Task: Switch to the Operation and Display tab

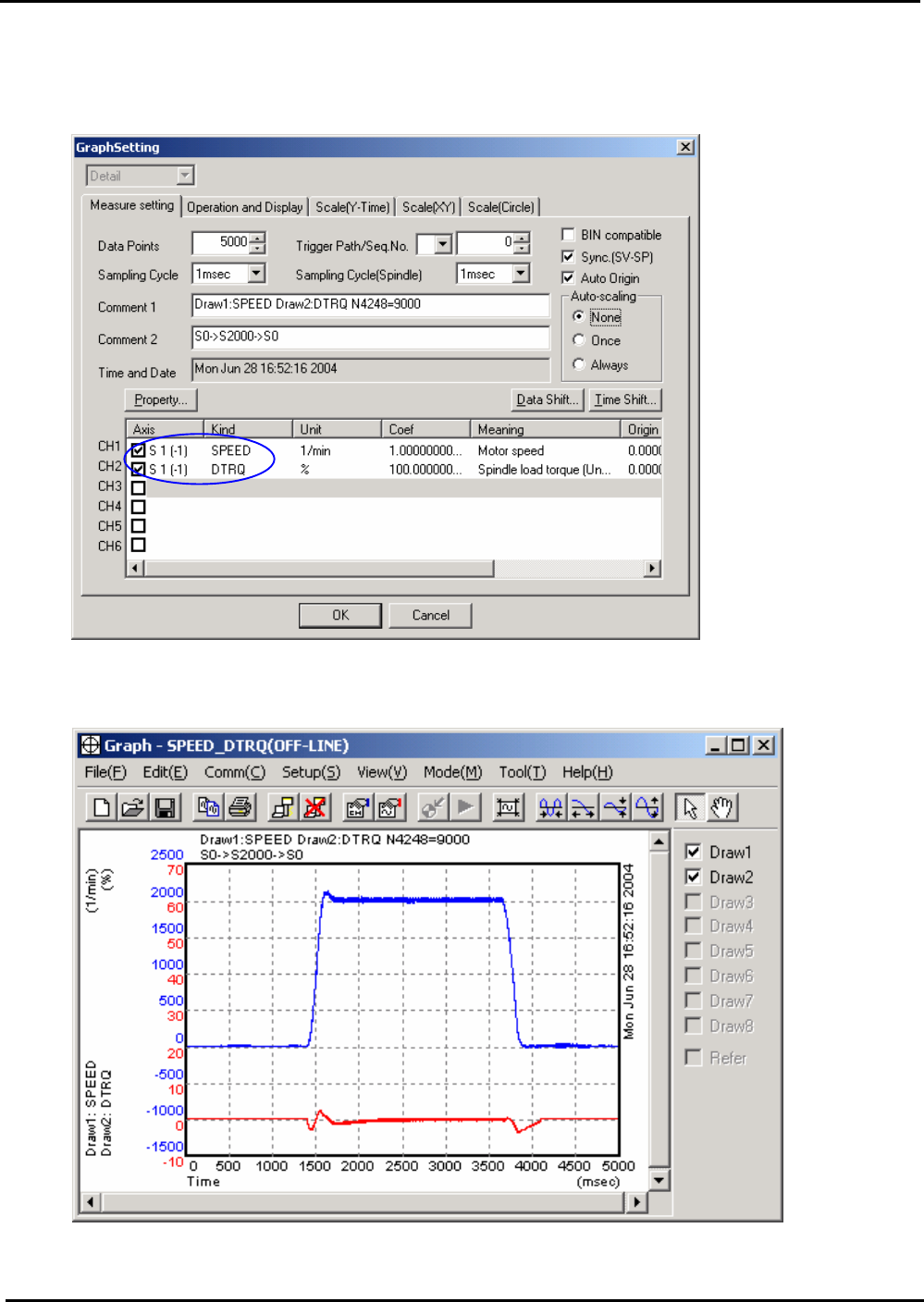Action: (x=245, y=207)
